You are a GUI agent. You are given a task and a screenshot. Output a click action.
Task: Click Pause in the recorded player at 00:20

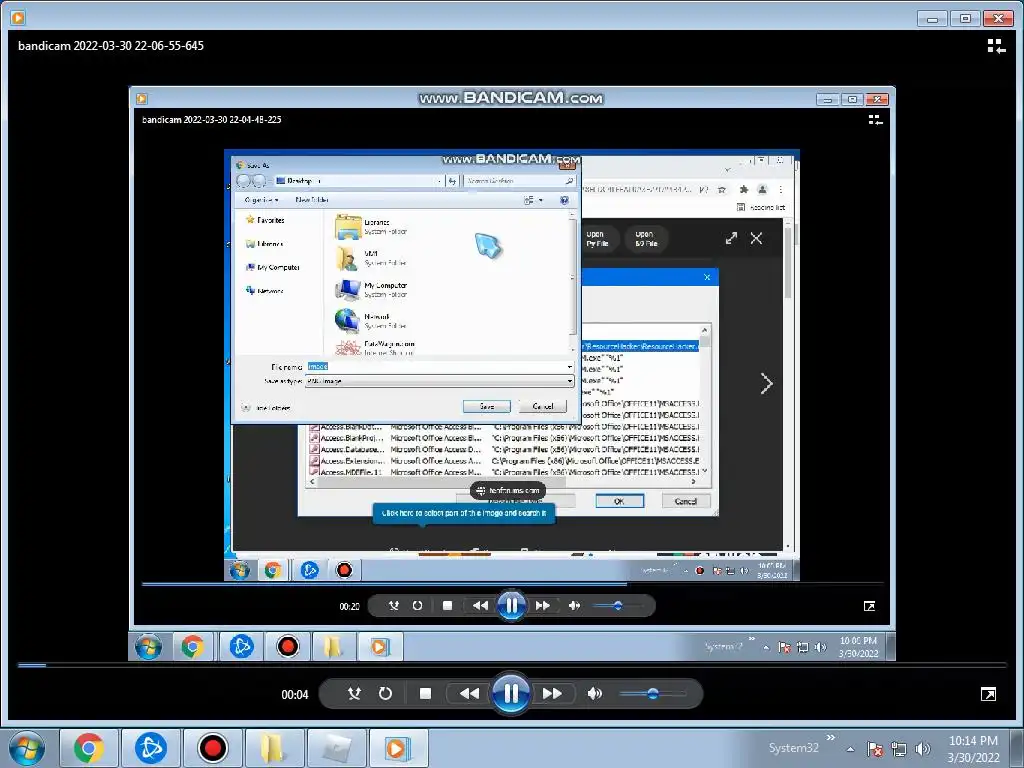point(511,605)
